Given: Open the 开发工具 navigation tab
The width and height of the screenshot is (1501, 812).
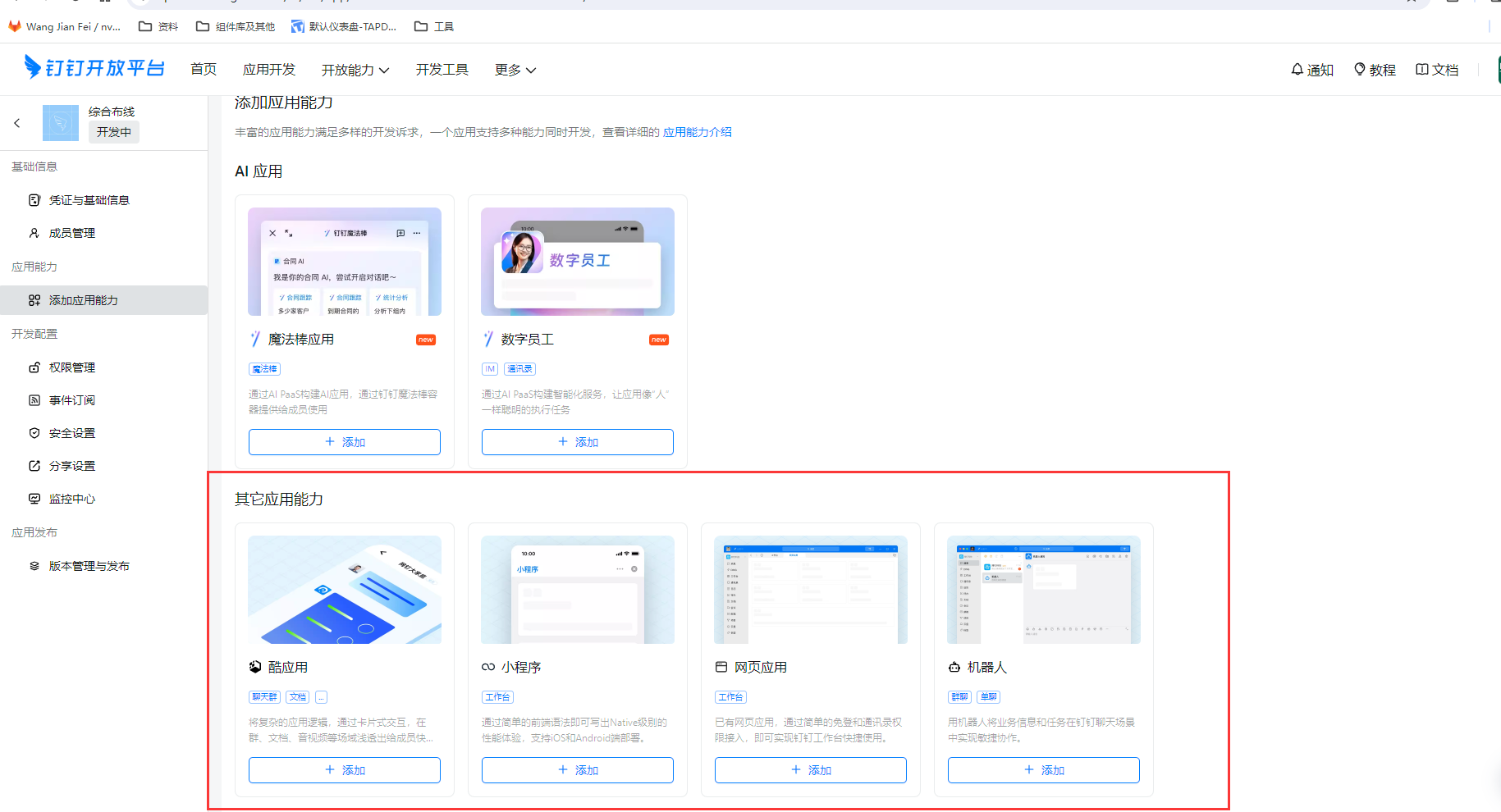Looking at the screenshot, I should tap(442, 70).
